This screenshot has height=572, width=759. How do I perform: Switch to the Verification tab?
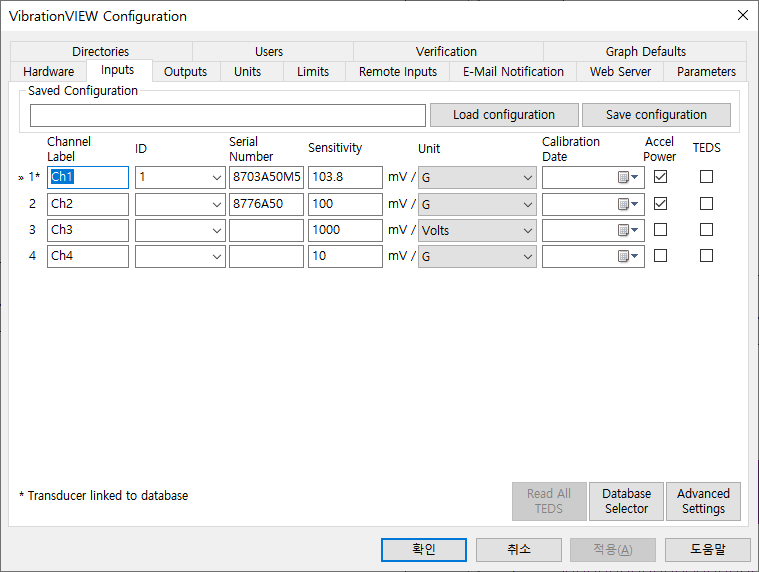click(446, 51)
